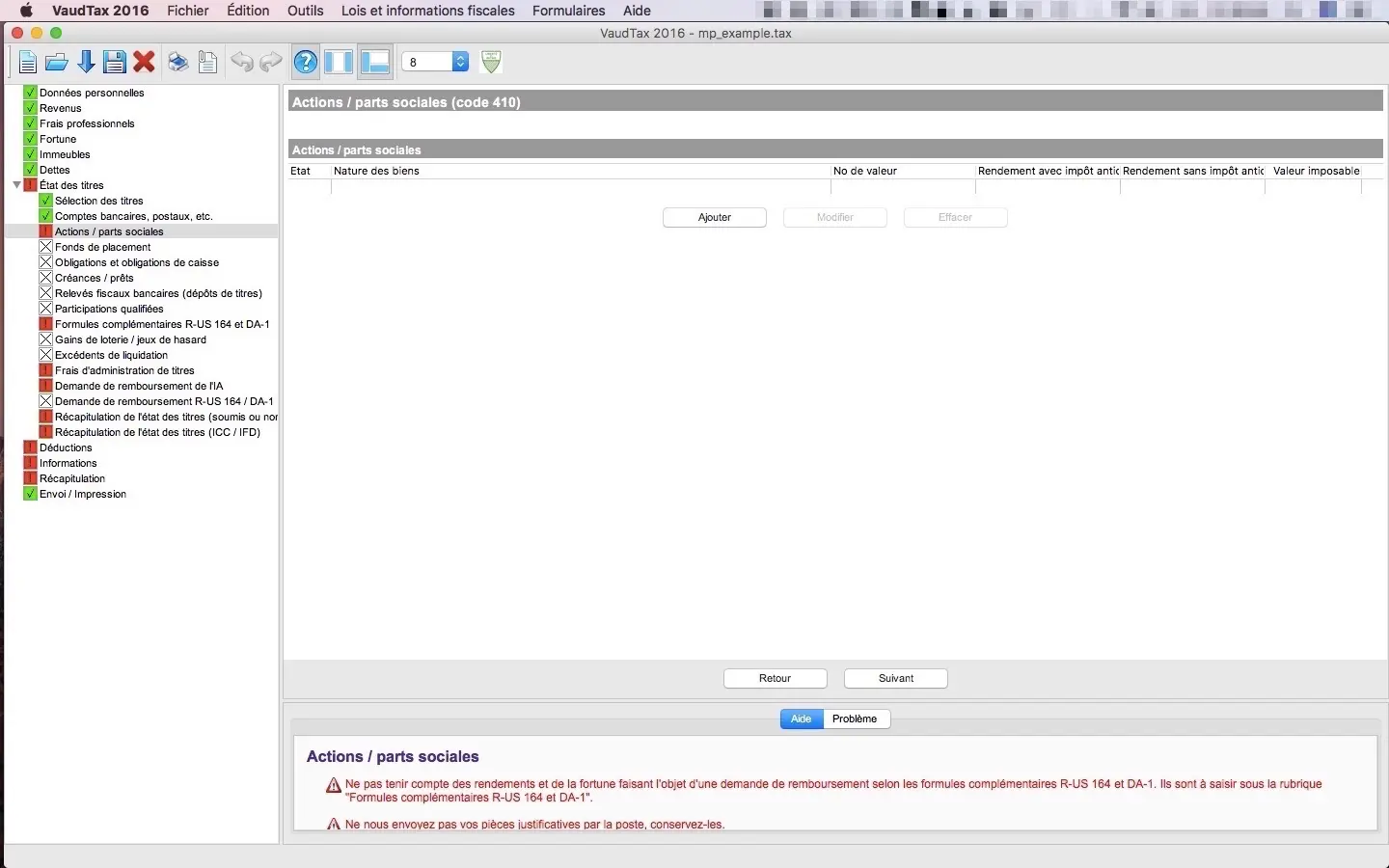This screenshot has height=868, width=1389.
Task: Save the declaration using the floppy icon
Action: pos(115,63)
